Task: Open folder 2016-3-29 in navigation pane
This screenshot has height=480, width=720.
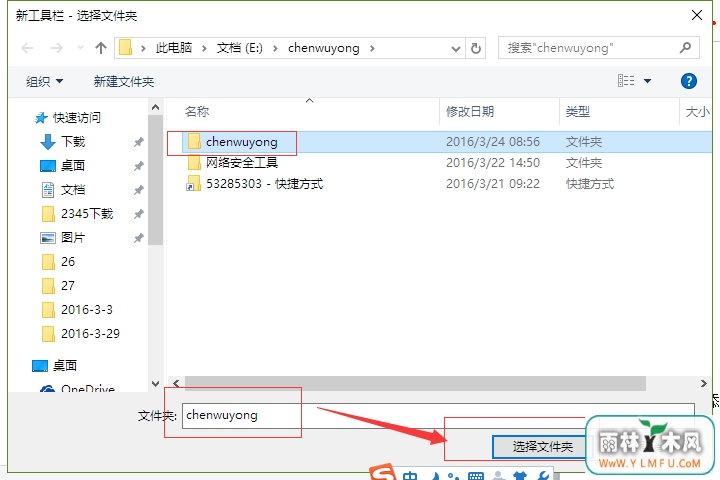Action: tap(90, 333)
